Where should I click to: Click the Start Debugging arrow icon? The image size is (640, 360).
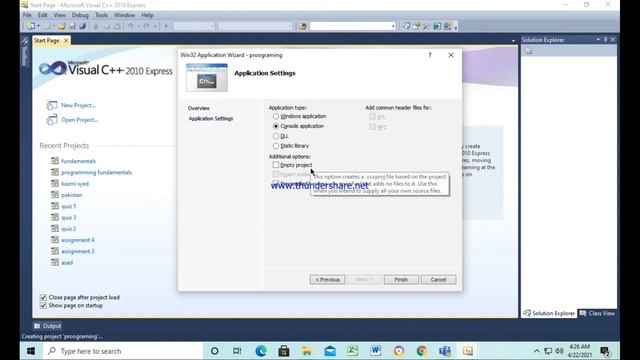click(x=166, y=26)
